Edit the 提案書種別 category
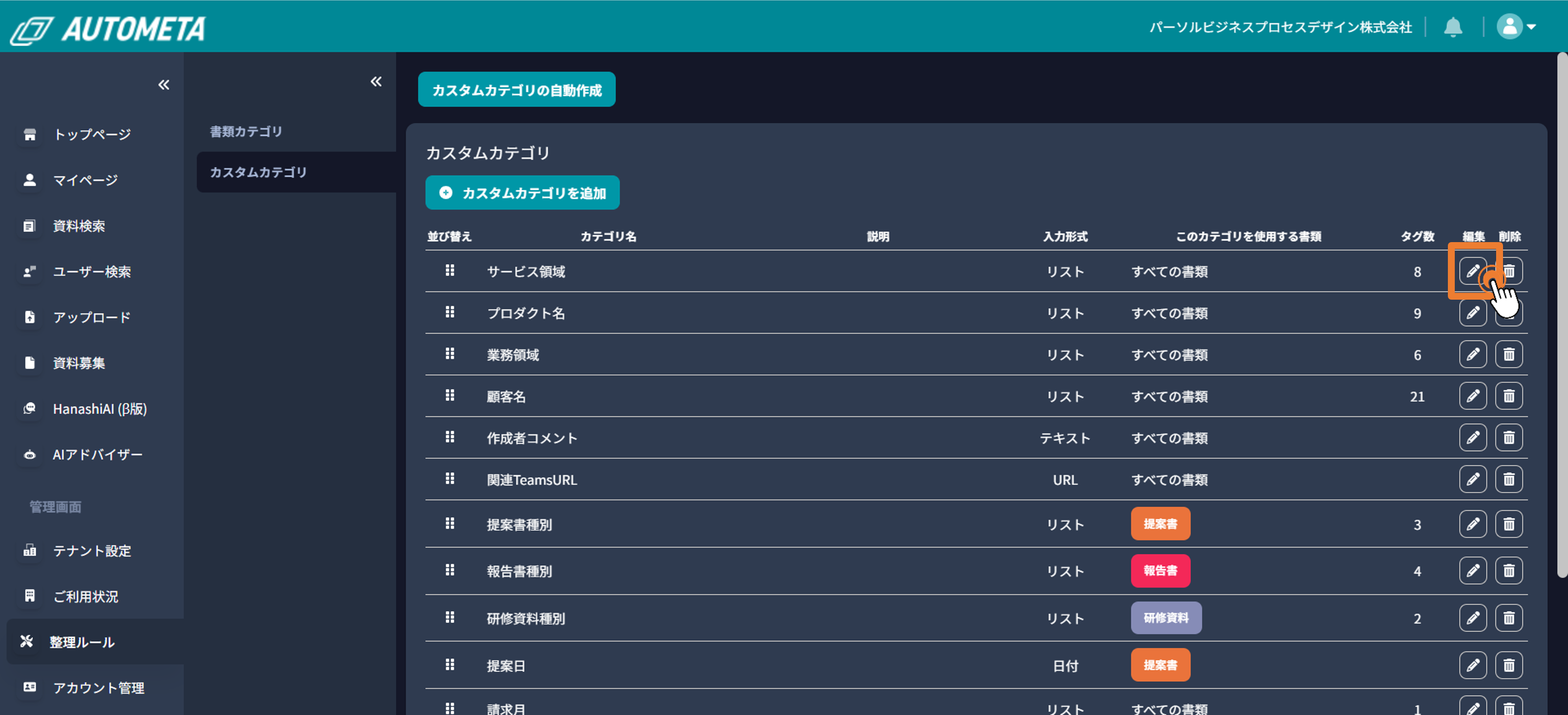Image resolution: width=1568 pixels, height=715 pixels. [1472, 524]
